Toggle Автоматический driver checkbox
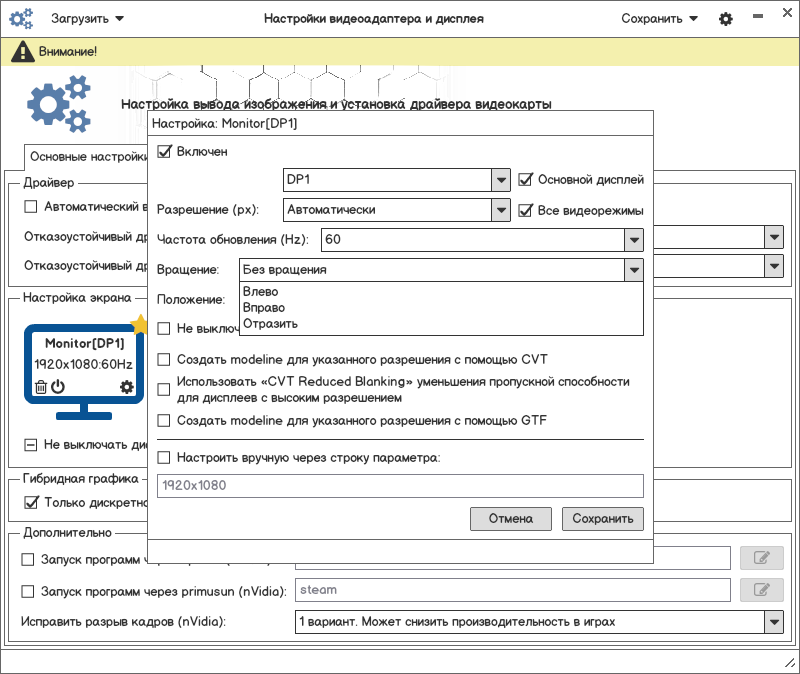The image size is (800, 674). [31, 206]
